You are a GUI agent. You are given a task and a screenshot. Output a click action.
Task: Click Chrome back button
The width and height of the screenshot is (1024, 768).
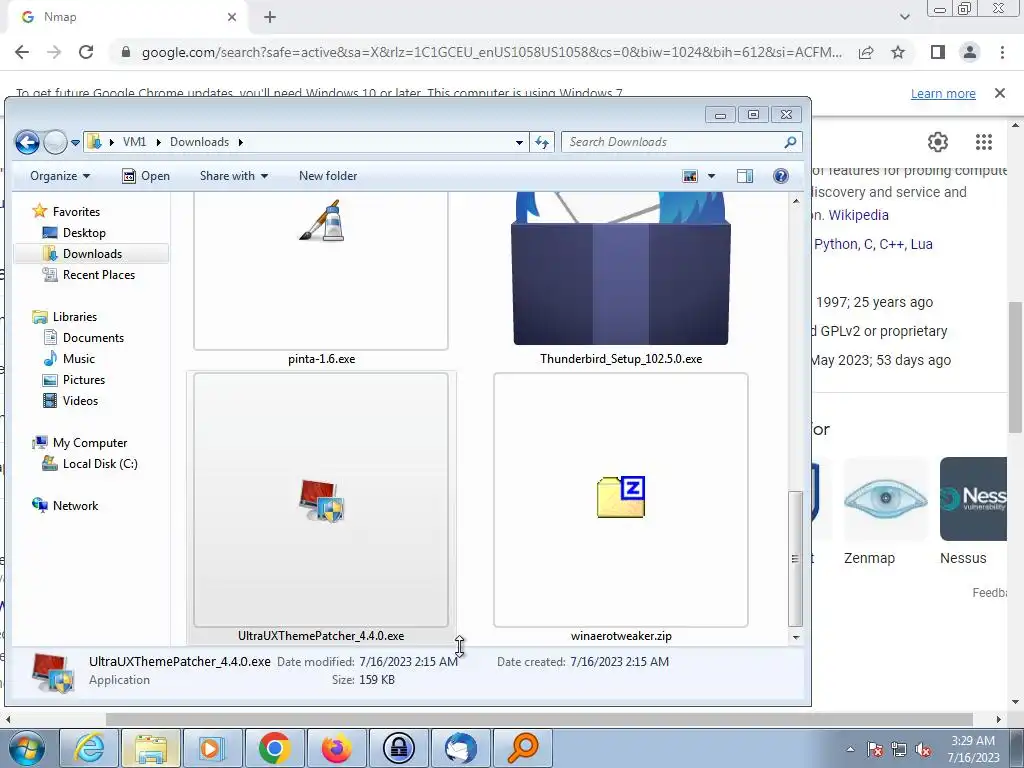[22, 52]
